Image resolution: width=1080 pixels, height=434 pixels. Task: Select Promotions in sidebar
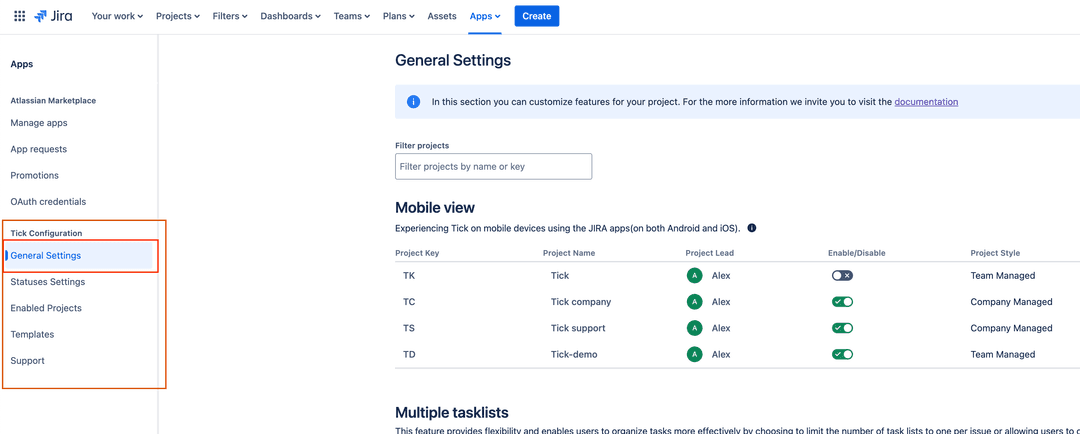pyautogui.click(x=34, y=176)
